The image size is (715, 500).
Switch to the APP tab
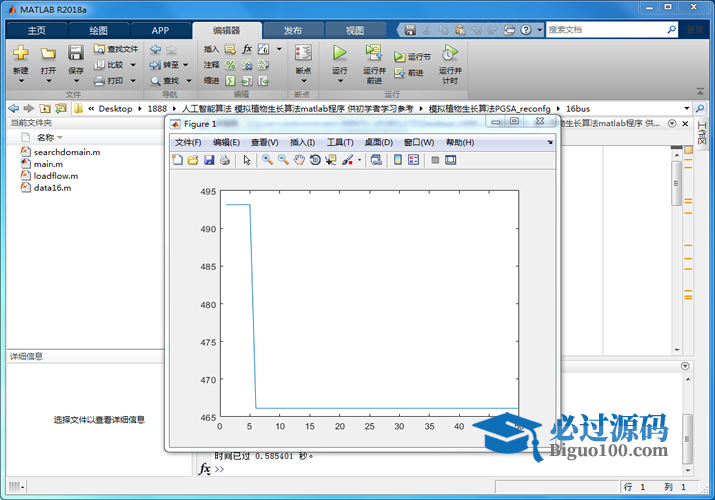tap(160, 31)
